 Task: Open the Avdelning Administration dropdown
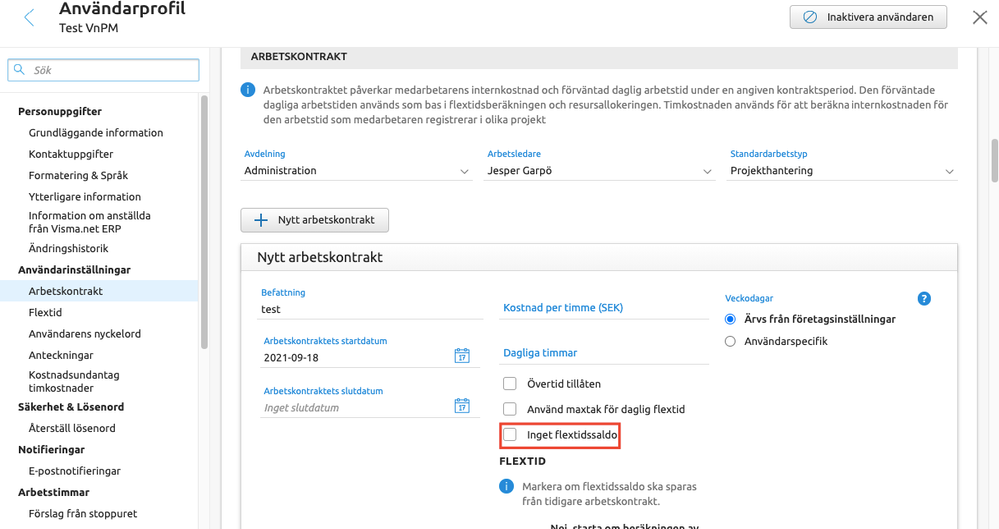[x=356, y=171]
